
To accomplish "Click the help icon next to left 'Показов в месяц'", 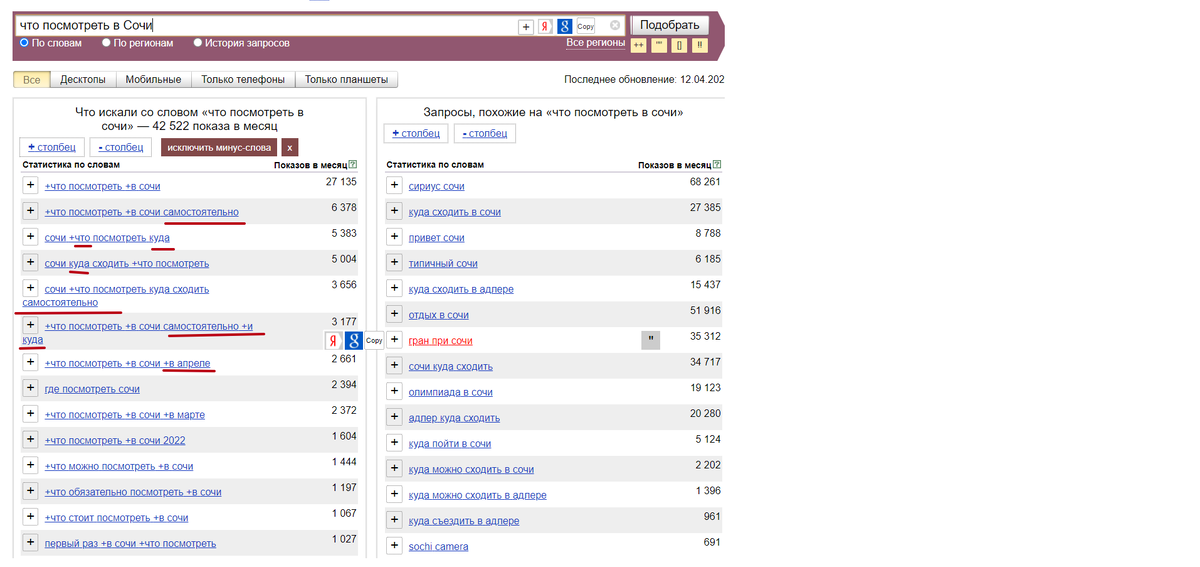I will click(353, 164).
